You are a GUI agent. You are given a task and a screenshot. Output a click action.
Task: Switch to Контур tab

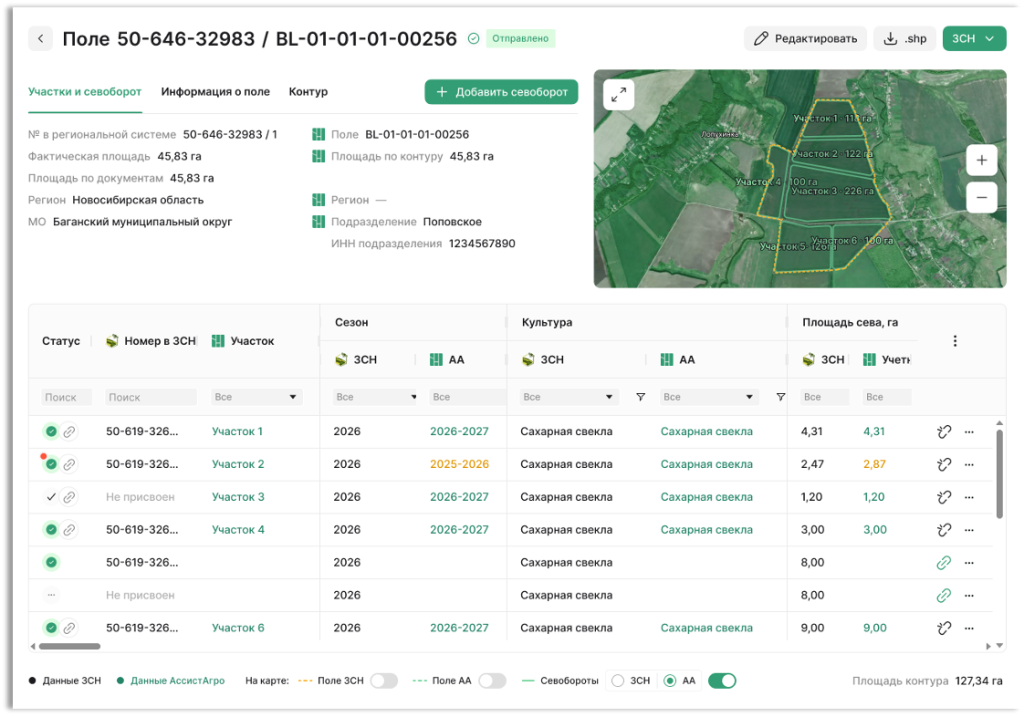click(308, 92)
